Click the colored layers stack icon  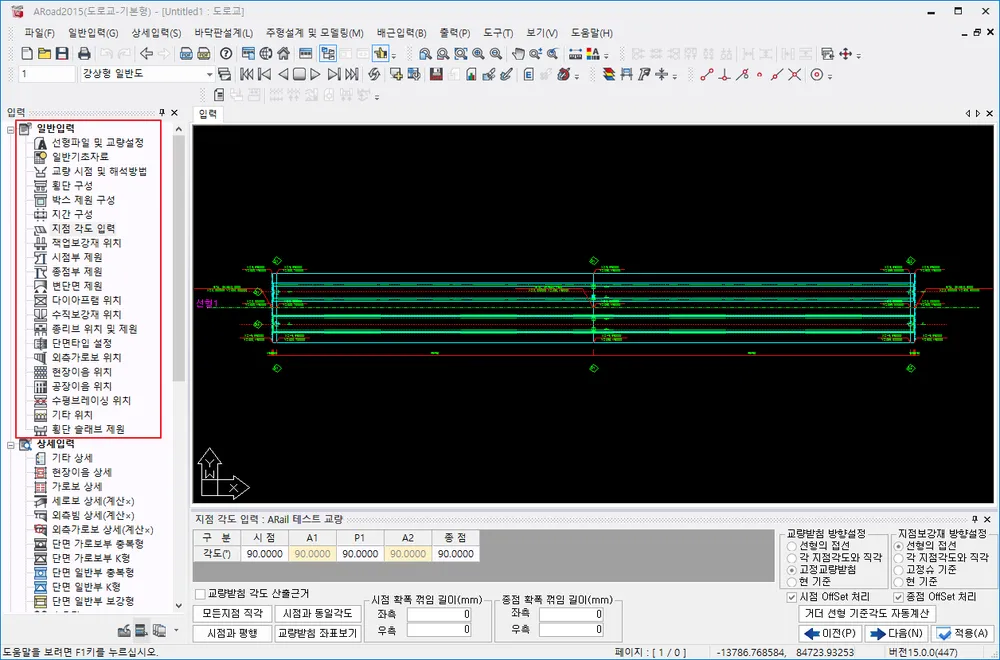click(609, 75)
